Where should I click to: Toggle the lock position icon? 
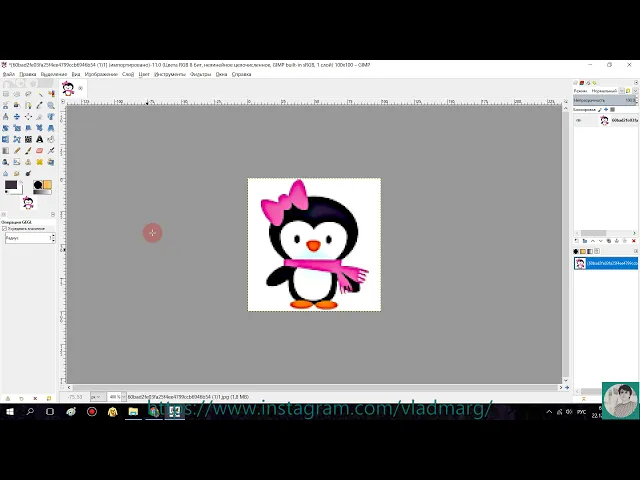(x=606, y=110)
